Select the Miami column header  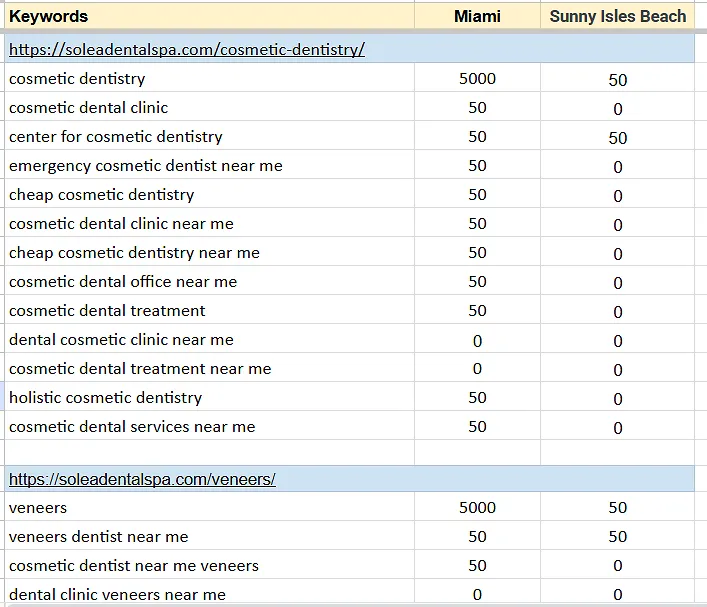477,16
